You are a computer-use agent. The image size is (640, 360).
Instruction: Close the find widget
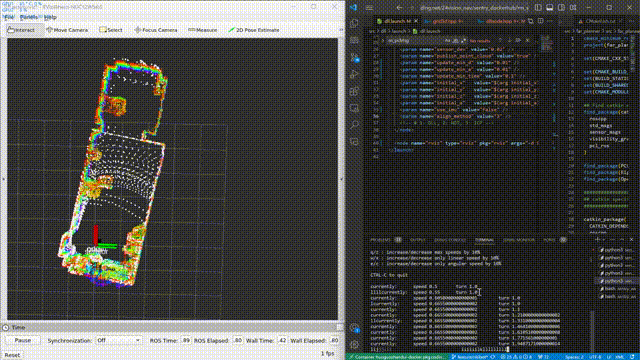[x=527, y=40]
